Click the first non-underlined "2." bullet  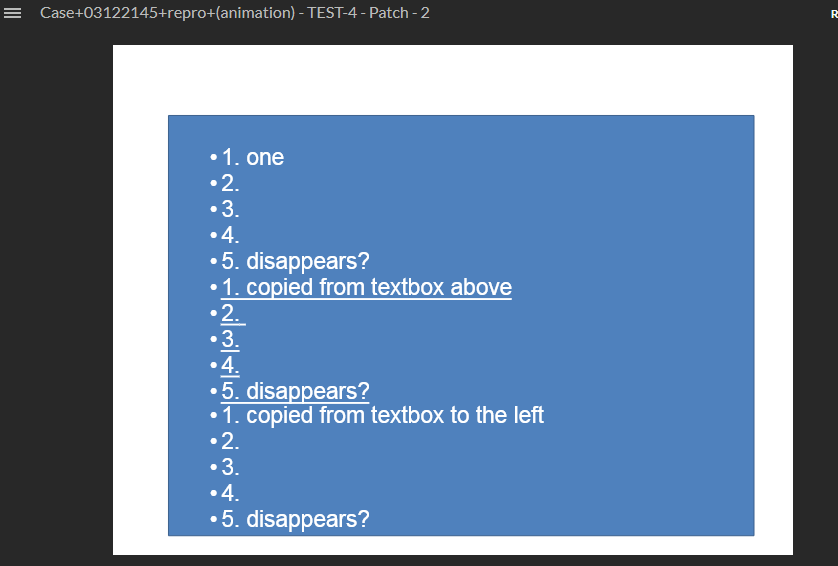[230, 184]
